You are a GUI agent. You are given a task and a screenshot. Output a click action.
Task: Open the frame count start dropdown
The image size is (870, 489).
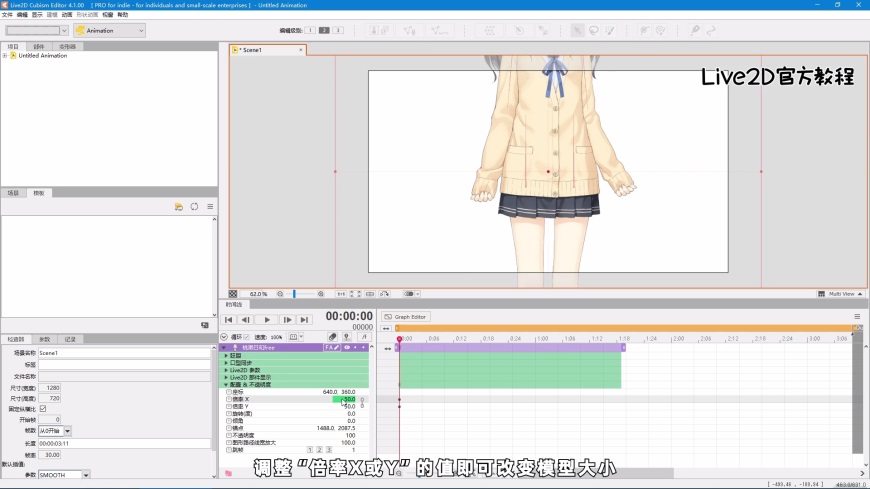tap(68, 431)
